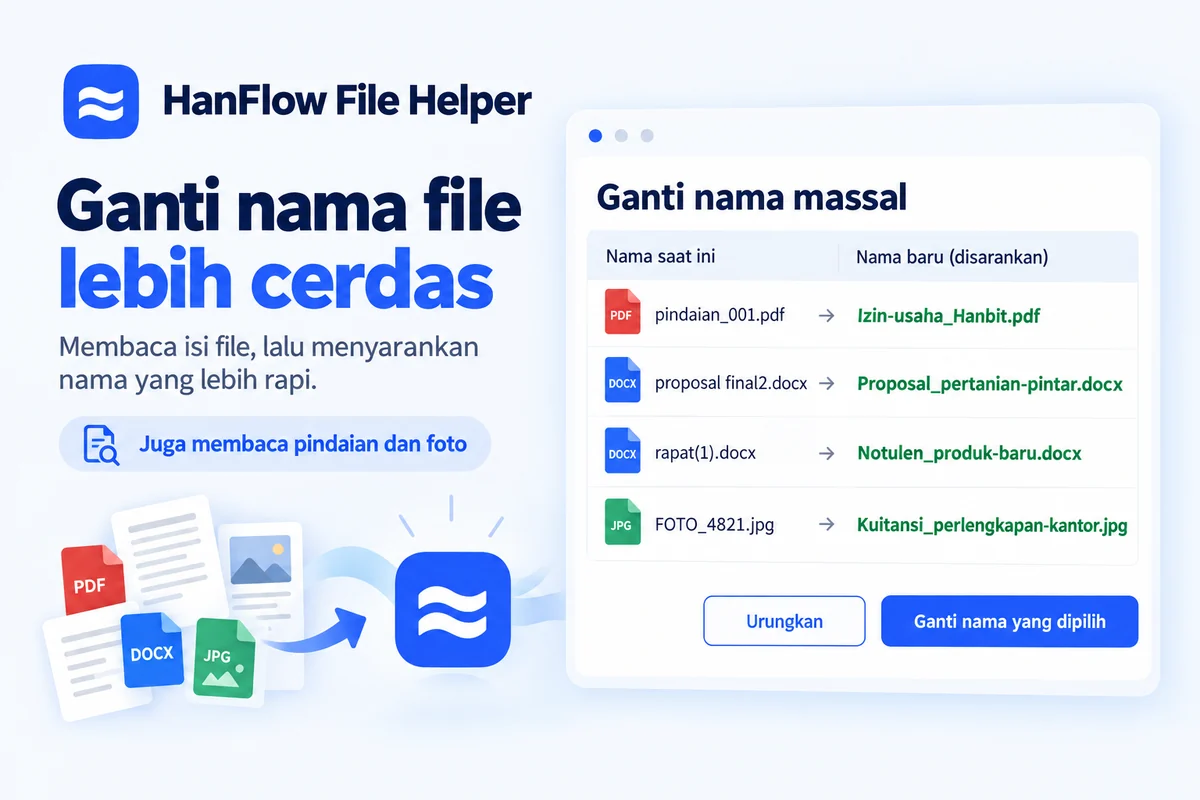The image size is (1200, 800).
Task: Click the document search icon in the scan feature pill
Action: (100, 445)
